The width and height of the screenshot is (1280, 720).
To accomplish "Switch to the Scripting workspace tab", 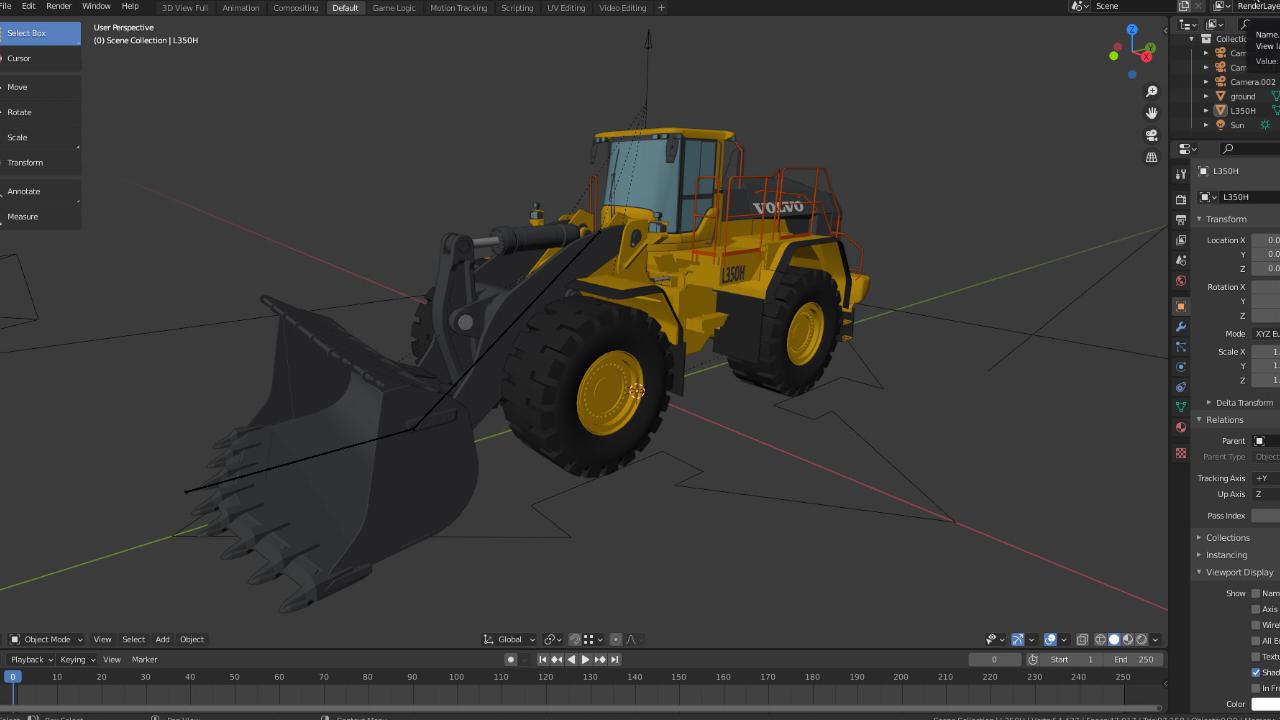I will click(517, 7).
